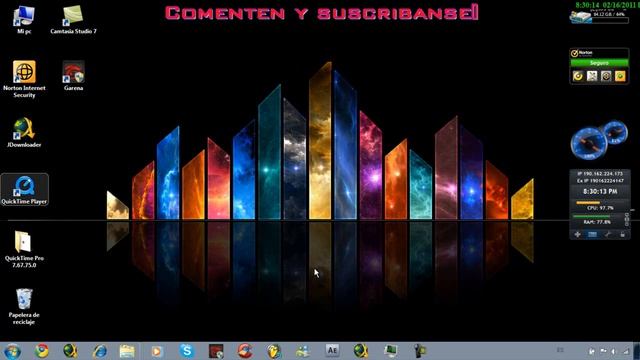Viewport: 640px width, 360px height.
Task: Click Show desktop button at taskbar end
Action: [x=637, y=351]
